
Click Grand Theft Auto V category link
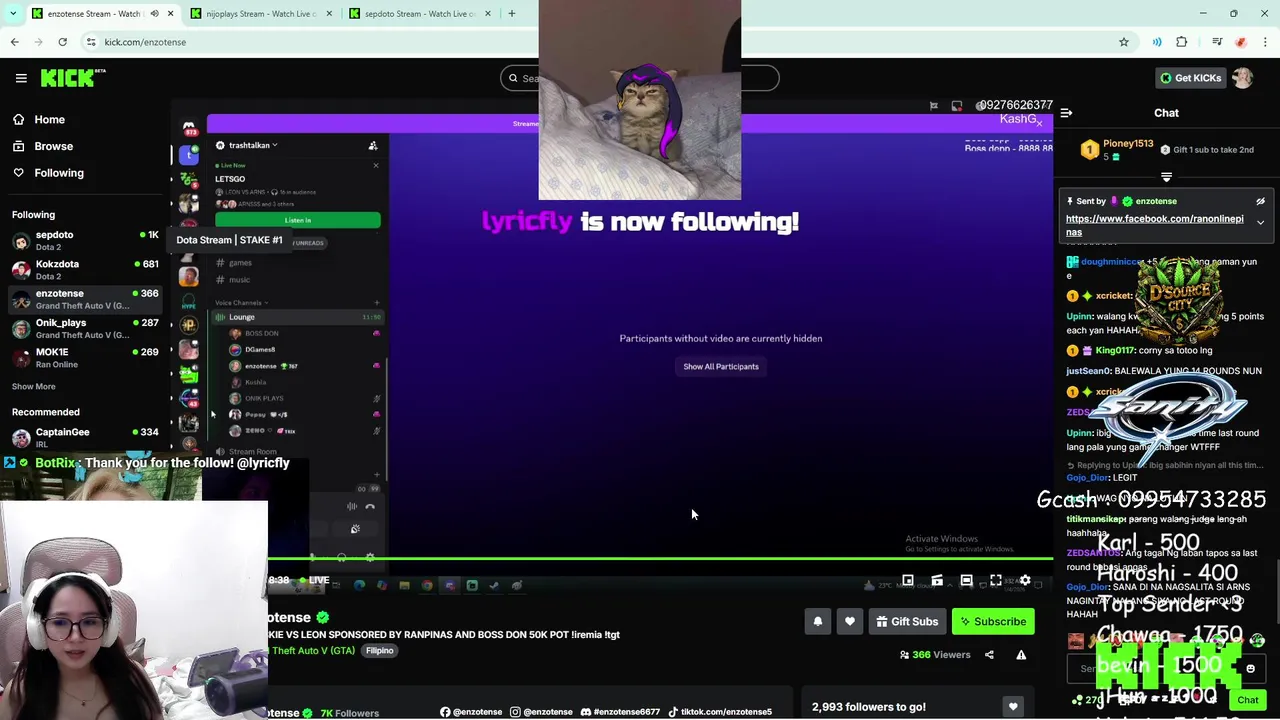click(x=311, y=651)
